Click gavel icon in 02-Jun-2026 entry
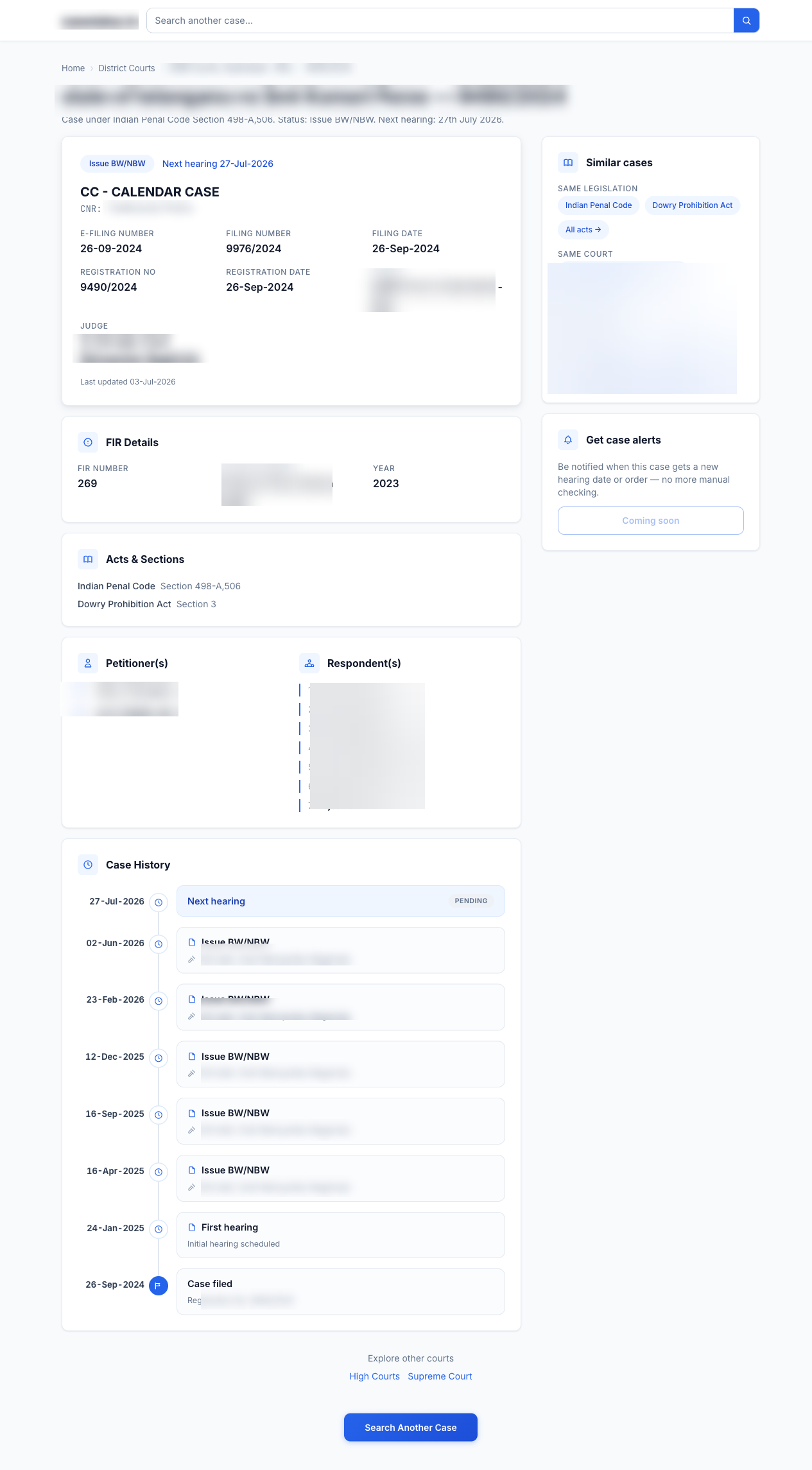Screen dimensions: 812x1470 [191, 960]
